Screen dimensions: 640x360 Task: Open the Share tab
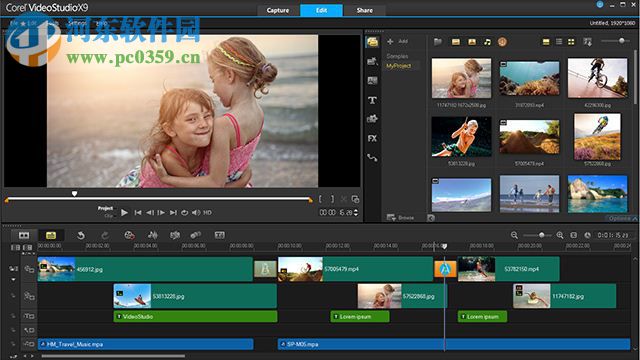364,10
